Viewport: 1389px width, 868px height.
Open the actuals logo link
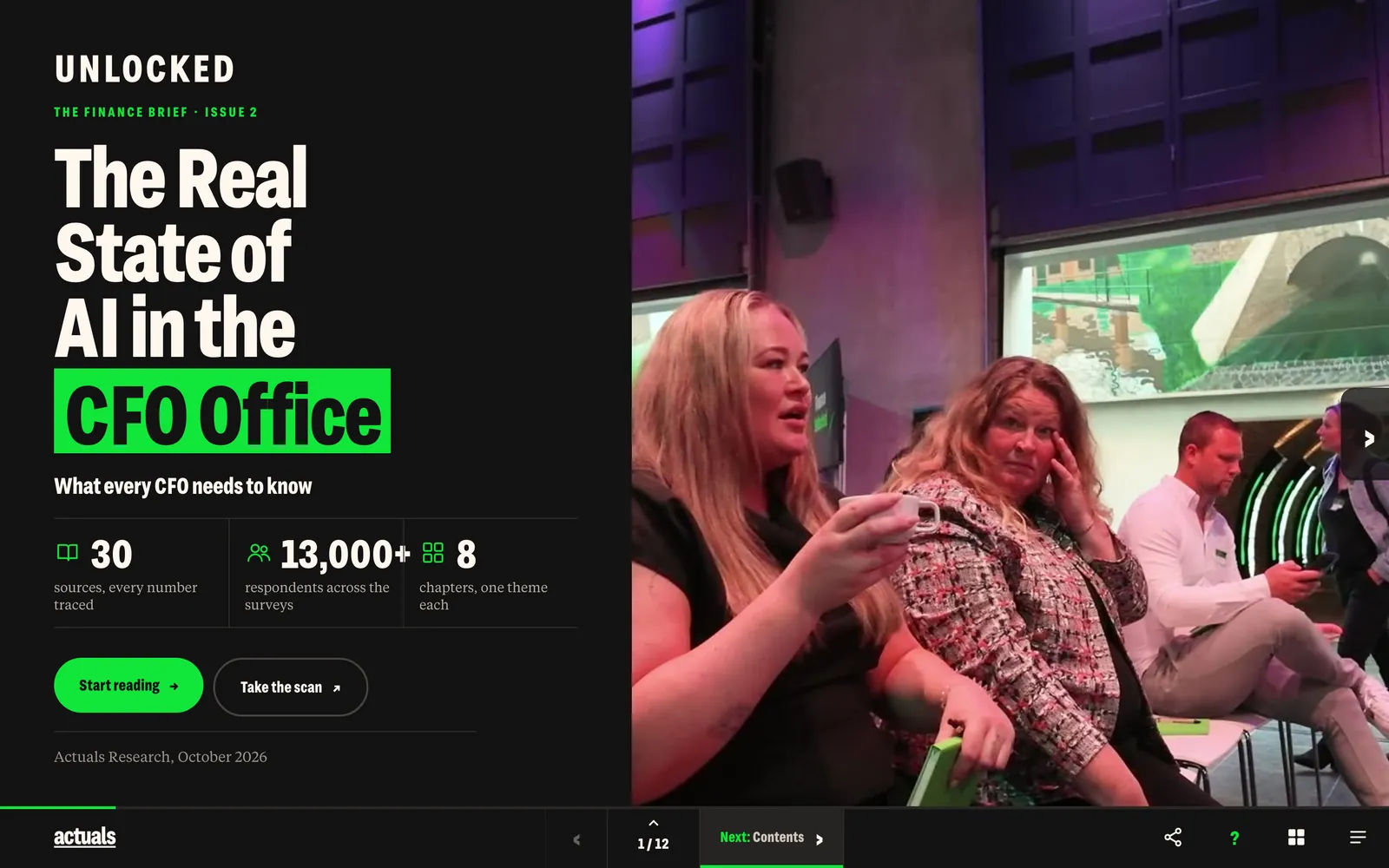coord(85,837)
